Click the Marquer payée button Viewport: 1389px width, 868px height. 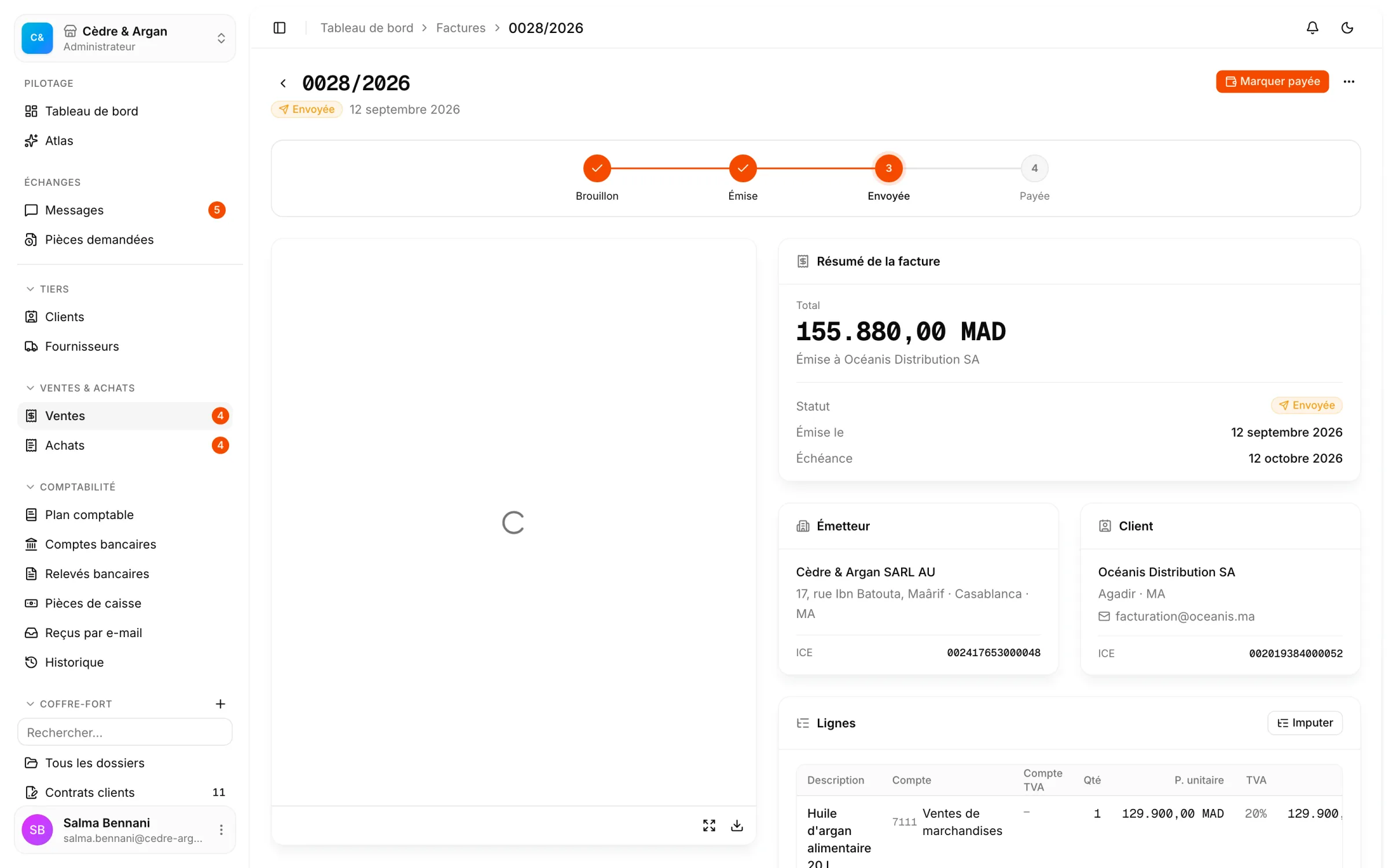point(1272,82)
